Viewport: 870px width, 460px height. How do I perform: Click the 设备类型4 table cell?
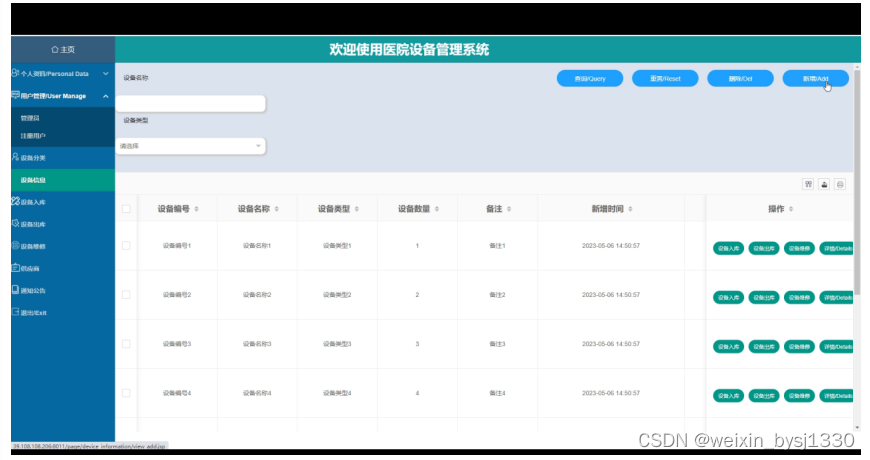pyautogui.click(x=337, y=393)
